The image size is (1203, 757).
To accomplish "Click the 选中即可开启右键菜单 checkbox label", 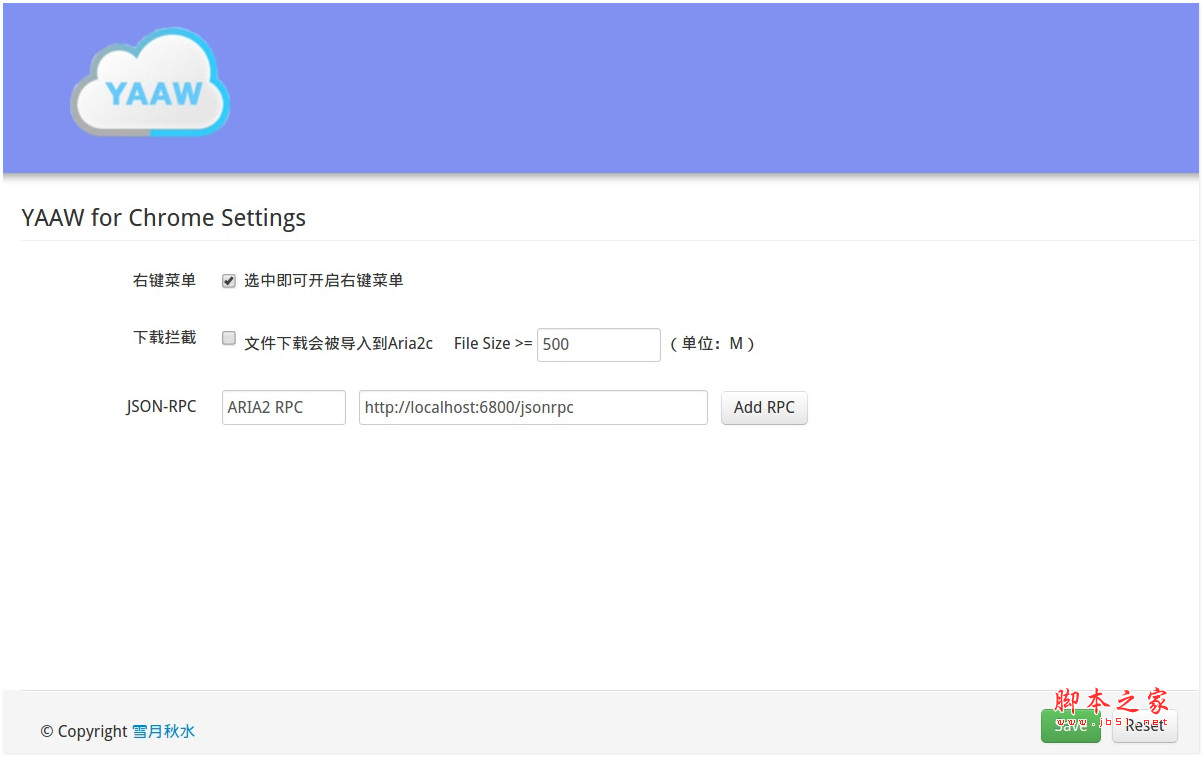I will (x=323, y=281).
